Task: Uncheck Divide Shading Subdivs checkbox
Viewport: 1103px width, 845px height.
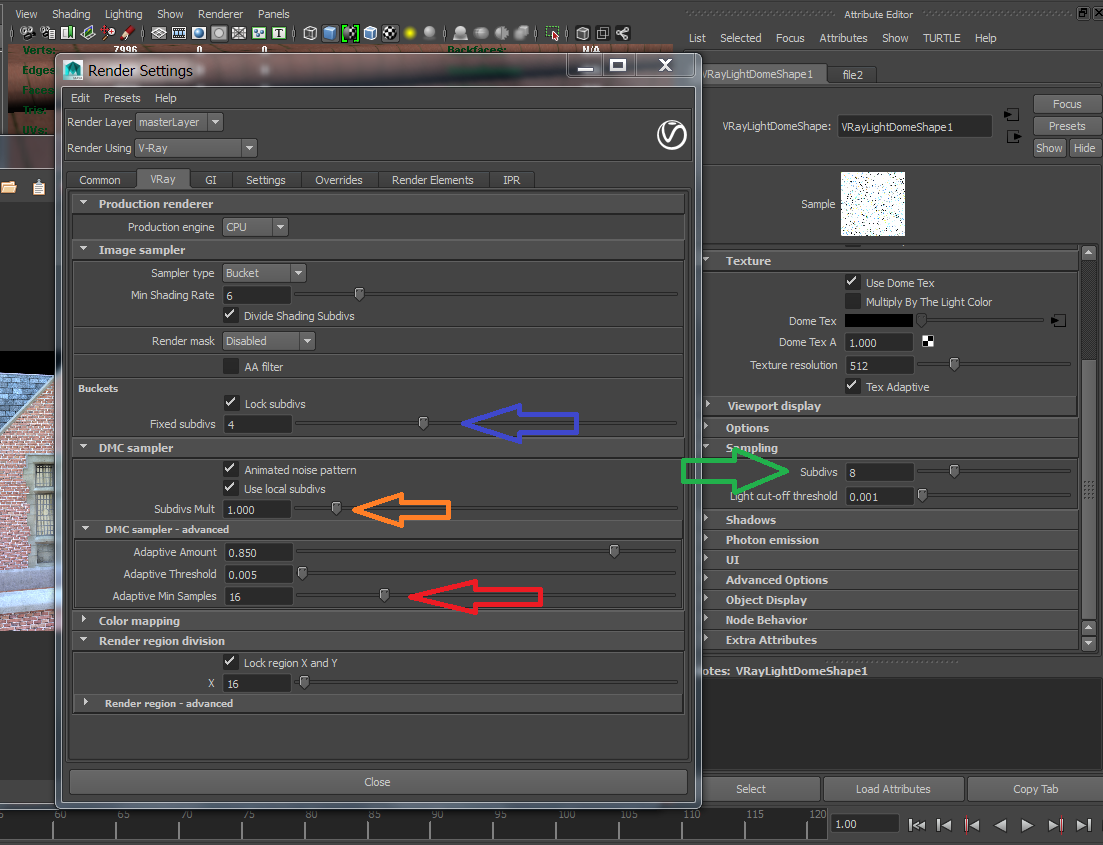Action: point(231,315)
